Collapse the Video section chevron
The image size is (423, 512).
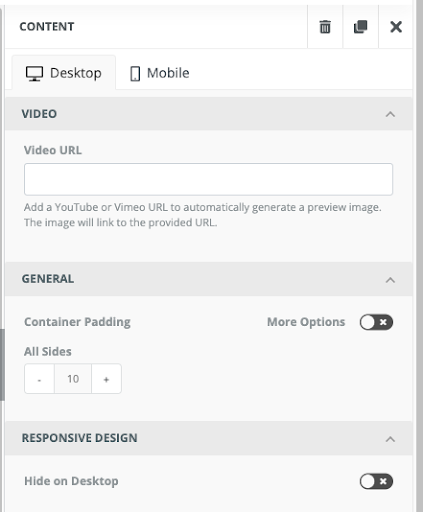point(390,114)
